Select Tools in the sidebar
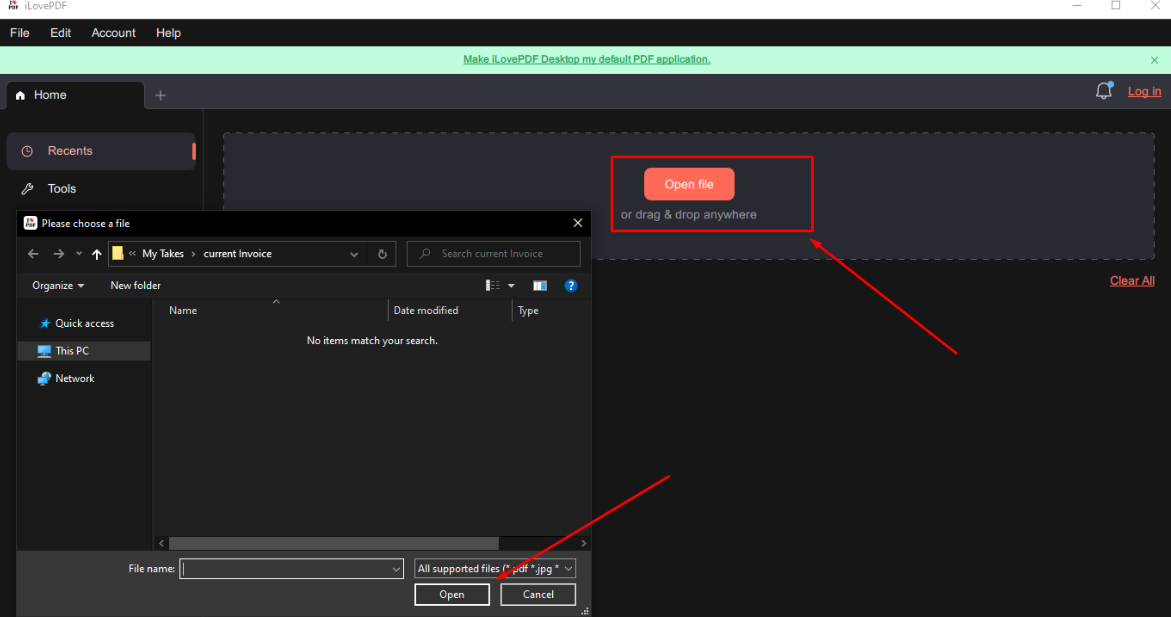Screen dimensions: 1171x617 coord(101,189)
